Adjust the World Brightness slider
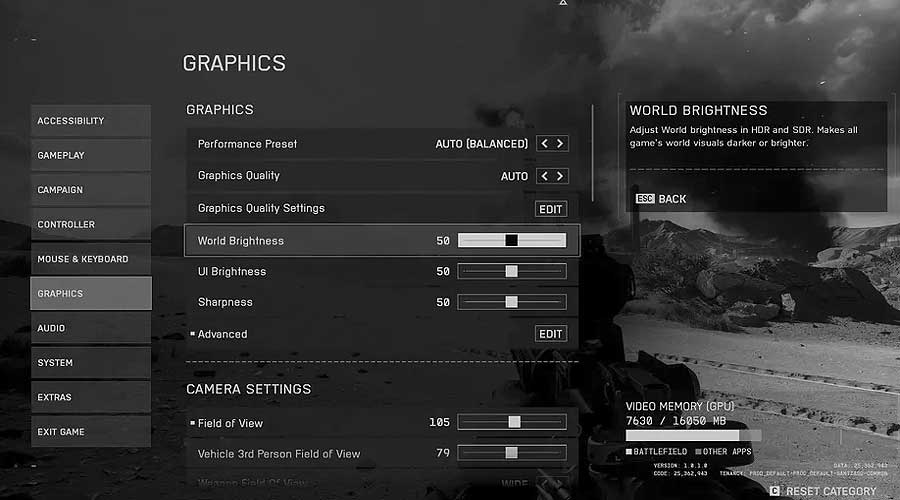The image size is (900, 500). click(511, 240)
